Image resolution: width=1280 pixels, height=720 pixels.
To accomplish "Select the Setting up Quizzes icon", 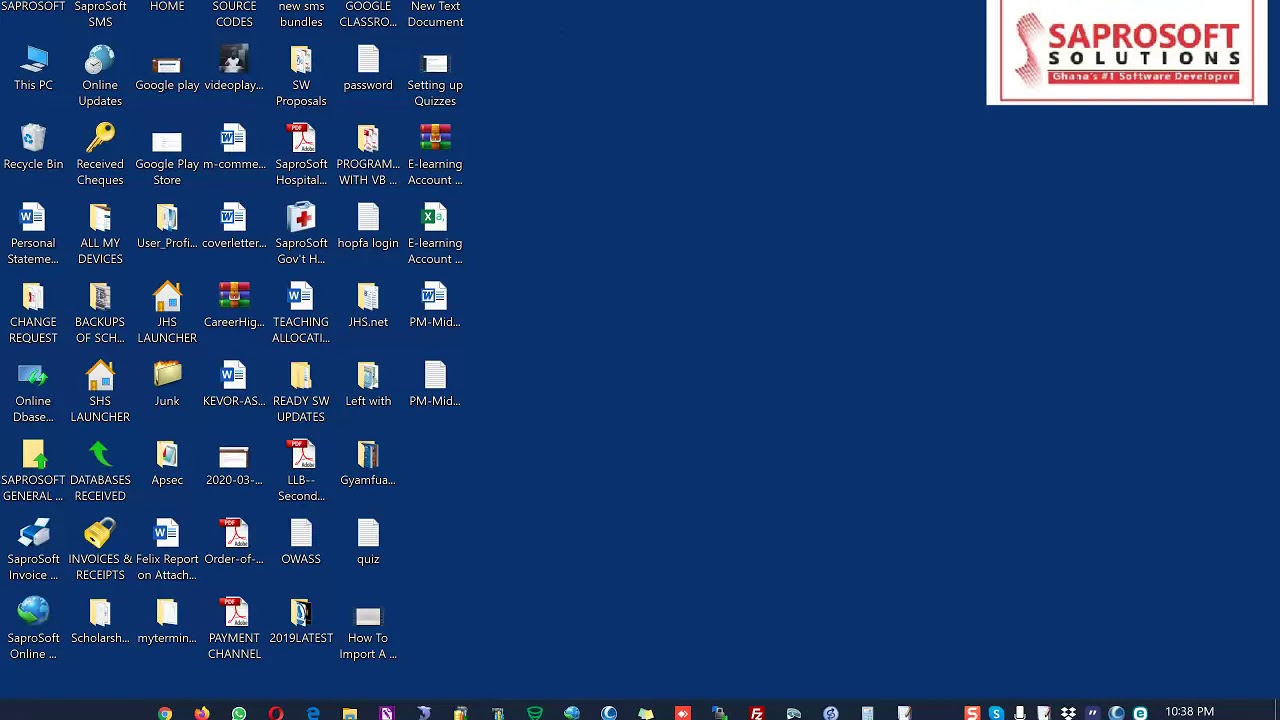I will point(435,77).
